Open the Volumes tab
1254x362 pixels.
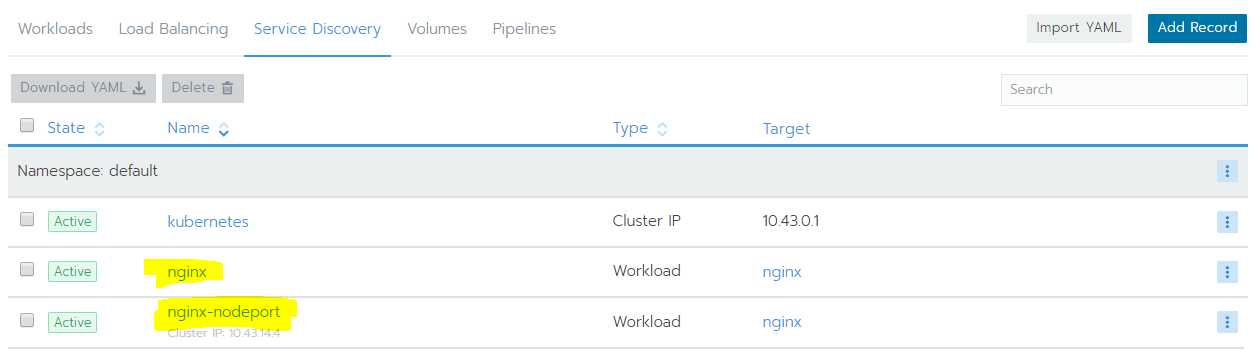click(437, 29)
